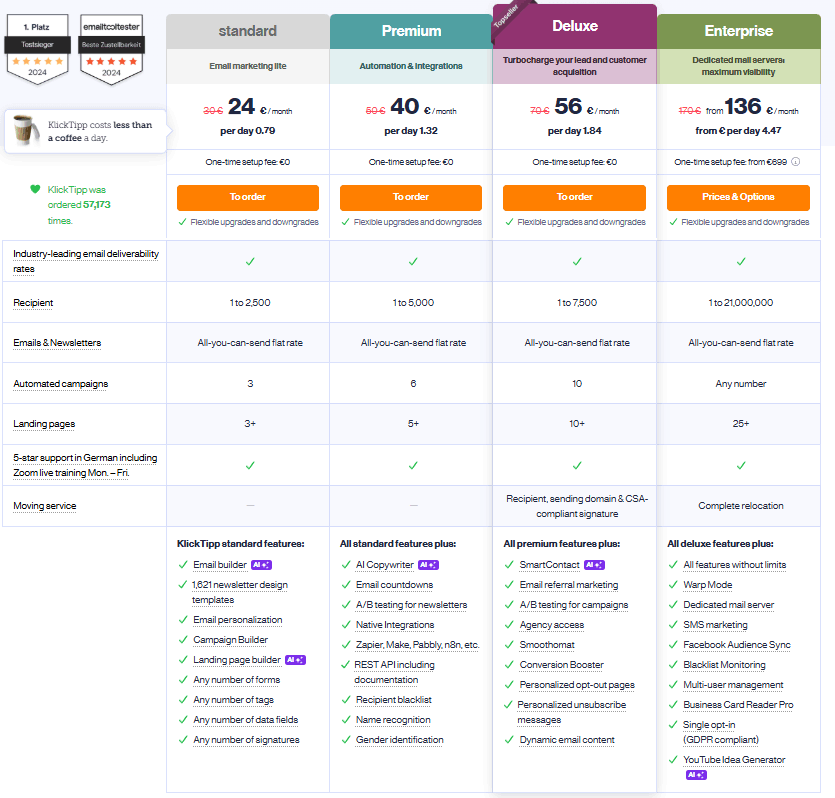Click the AI badge next to SmartContact

click(594, 565)
